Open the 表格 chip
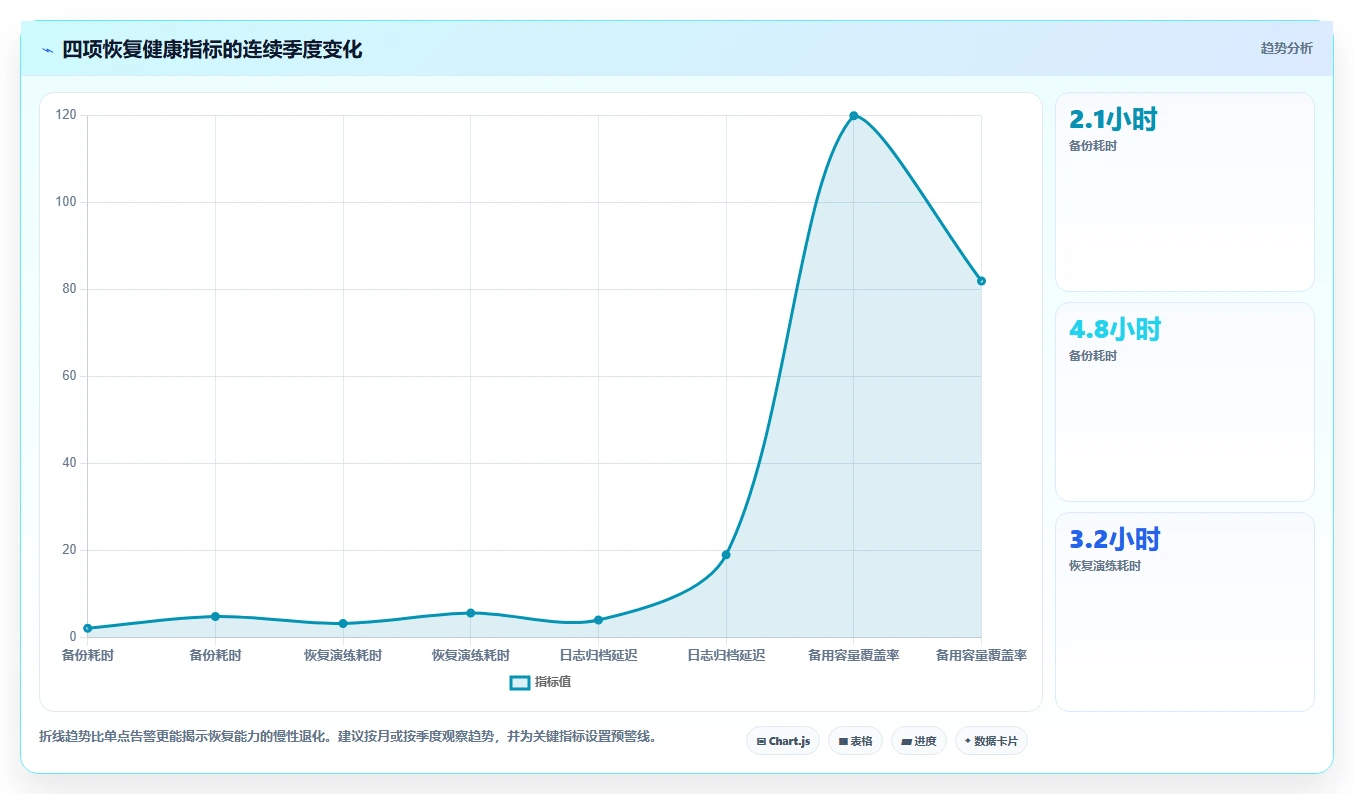The width and height of the screenshot is (1354, 794). [x=855, y=741]
